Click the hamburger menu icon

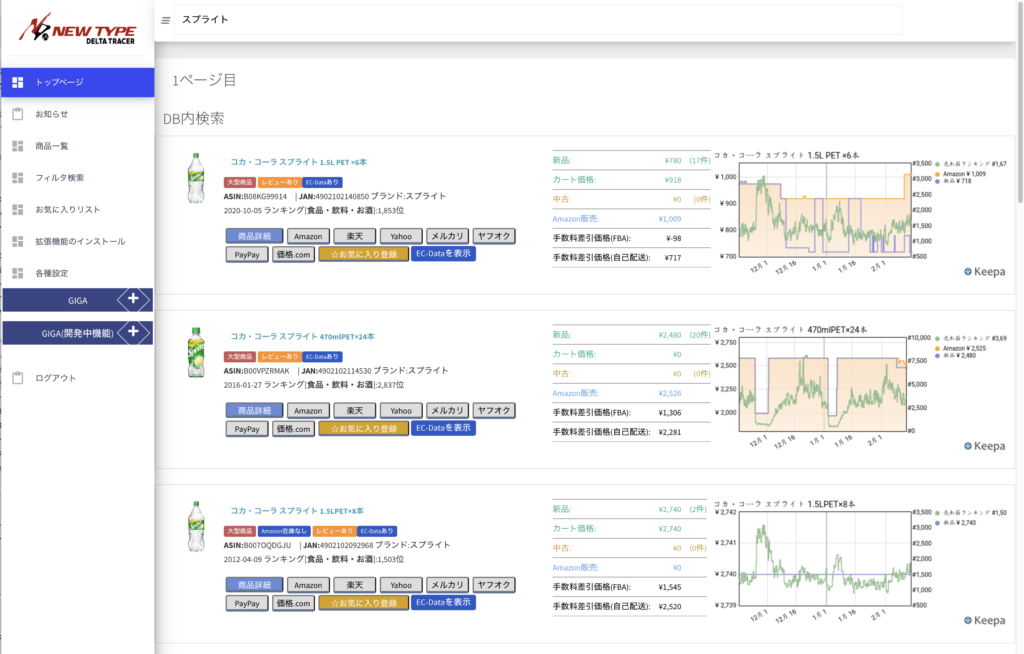point(165,20)
